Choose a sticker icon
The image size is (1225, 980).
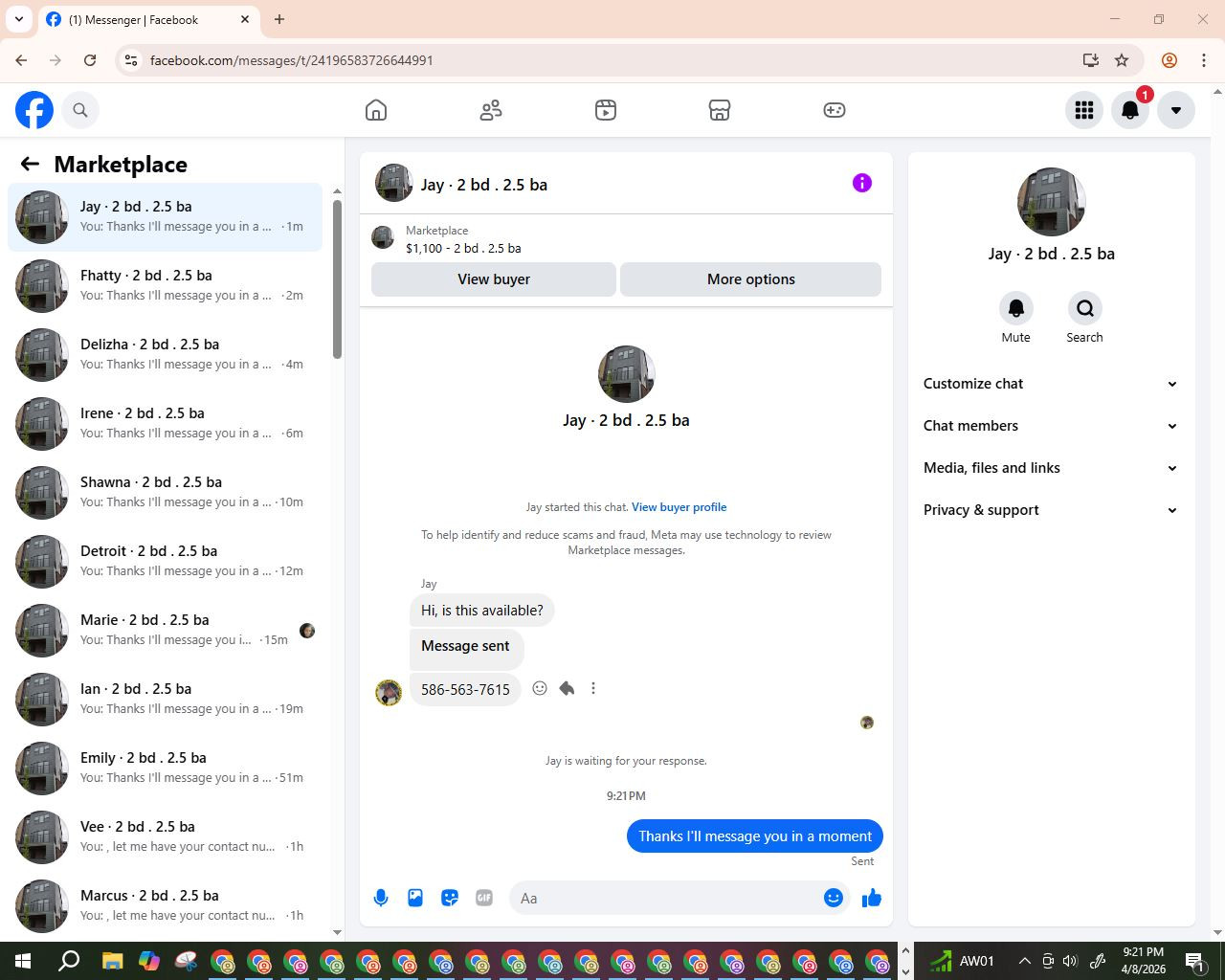450,898
